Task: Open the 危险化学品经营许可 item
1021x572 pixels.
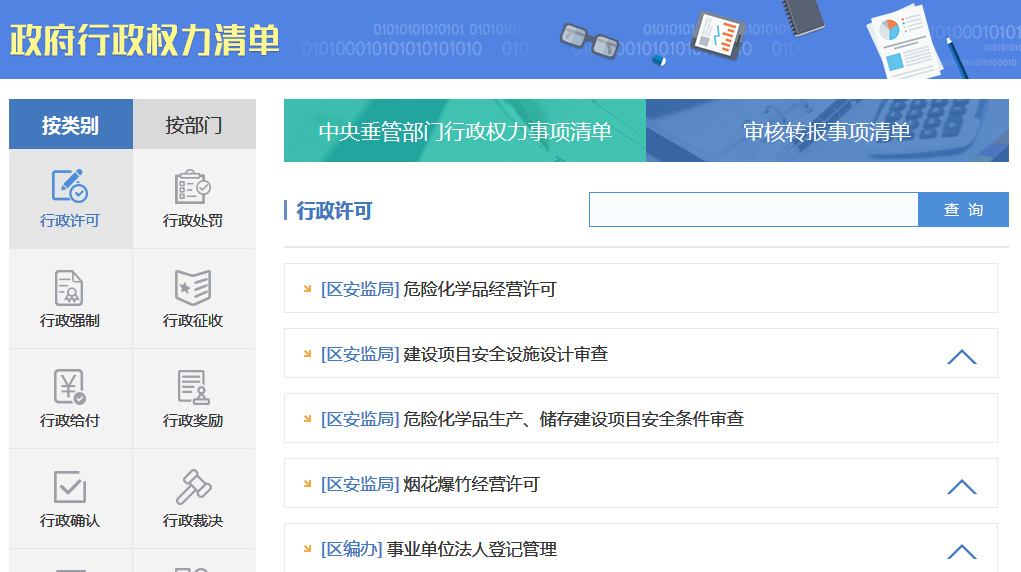Action: click(479, 289)
